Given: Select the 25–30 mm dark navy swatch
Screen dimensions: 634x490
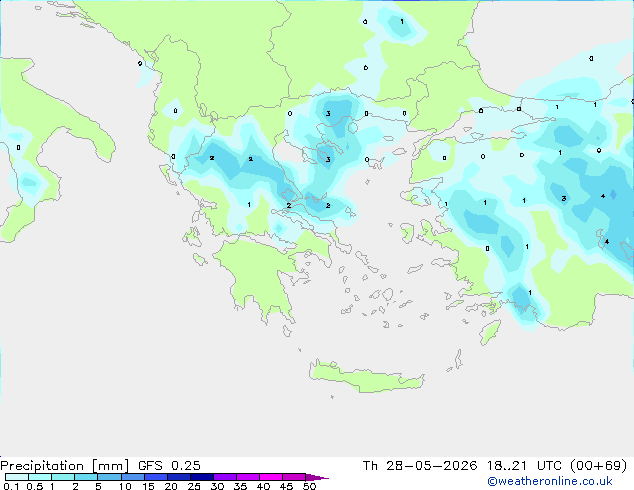Looking at the screenshot, I should tap(201, 477).
